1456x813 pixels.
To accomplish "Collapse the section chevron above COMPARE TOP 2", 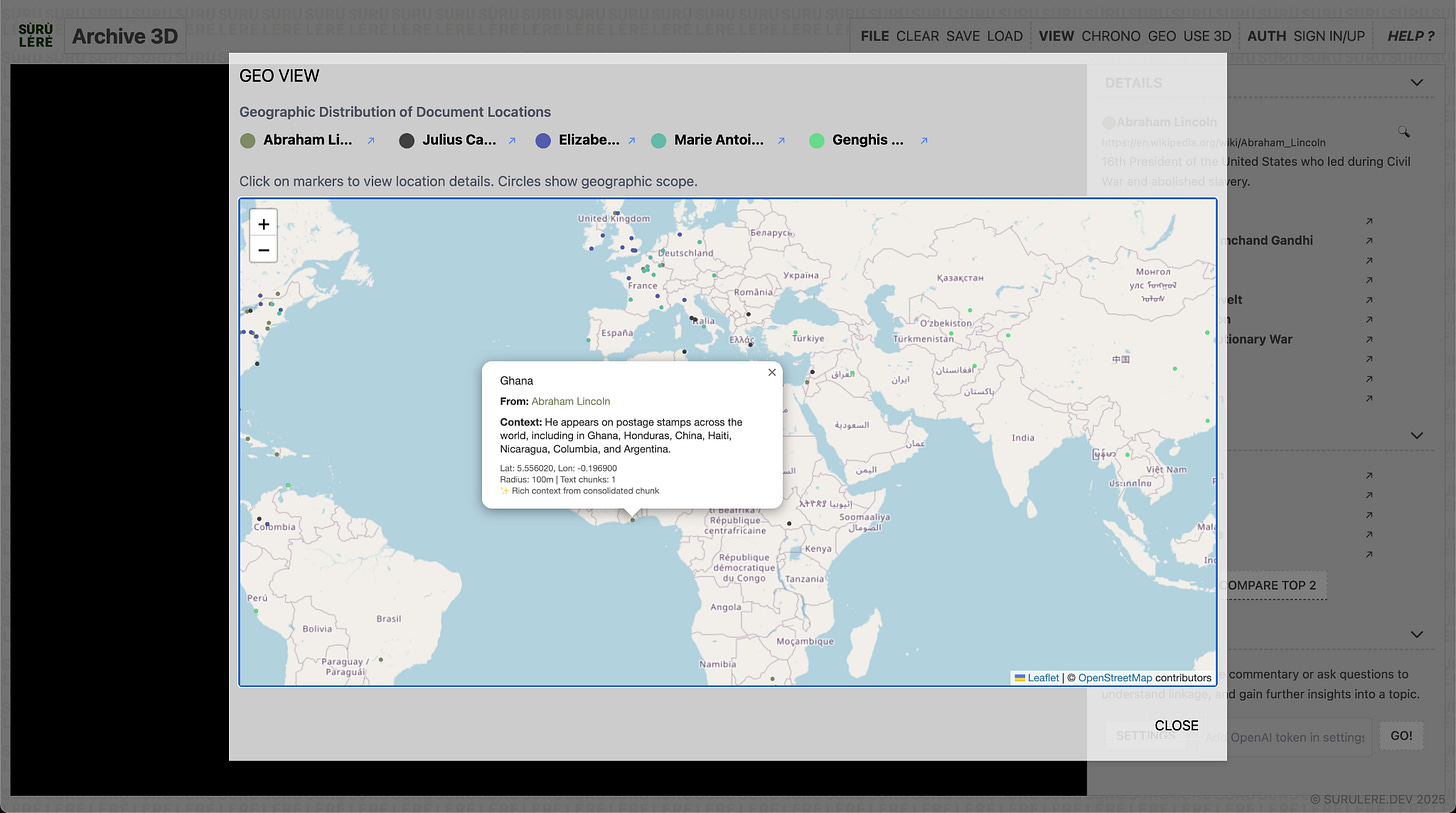I will click(x=1416, y=435).
